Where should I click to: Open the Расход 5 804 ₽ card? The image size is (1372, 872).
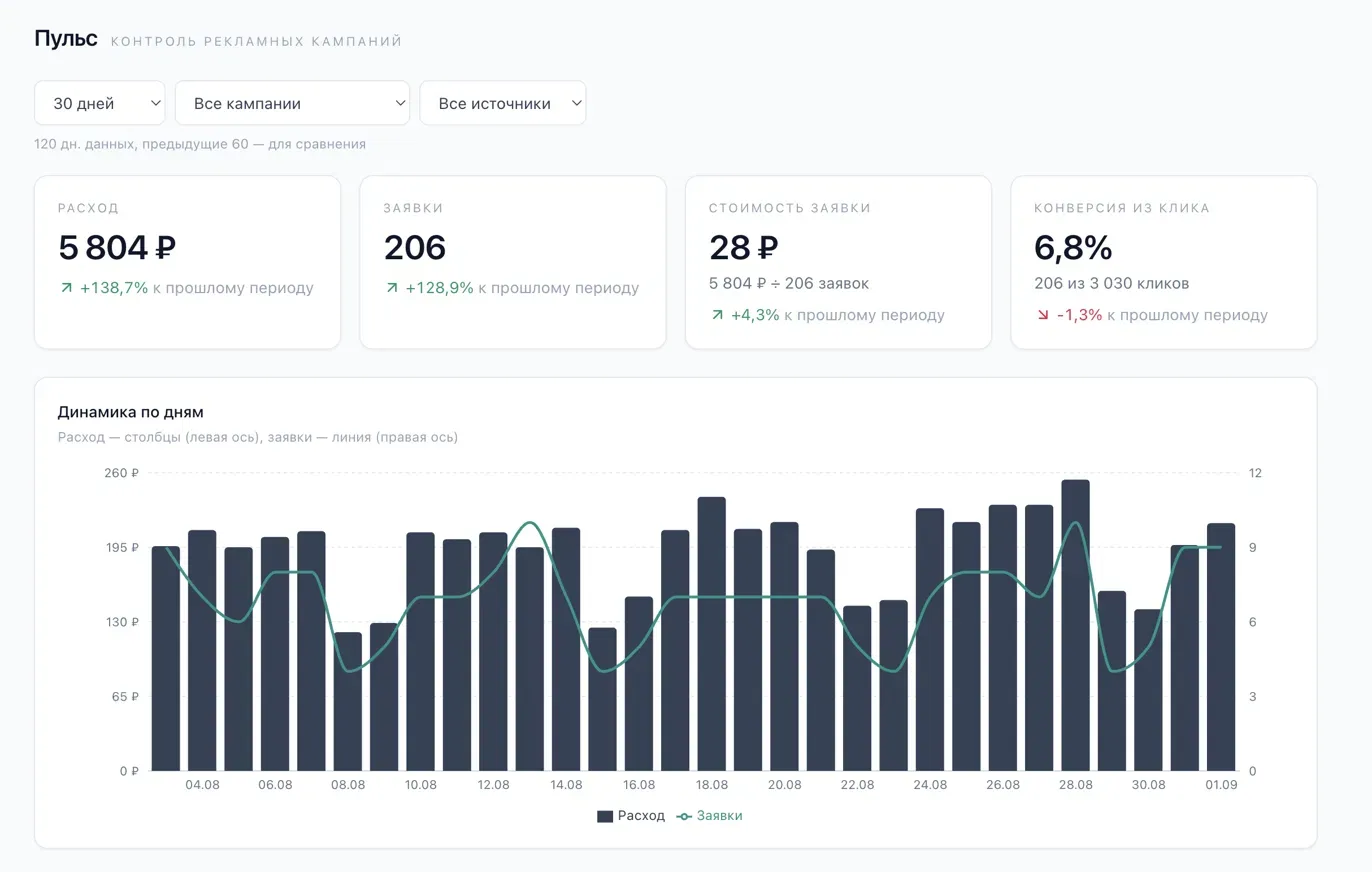coord(187,262)
